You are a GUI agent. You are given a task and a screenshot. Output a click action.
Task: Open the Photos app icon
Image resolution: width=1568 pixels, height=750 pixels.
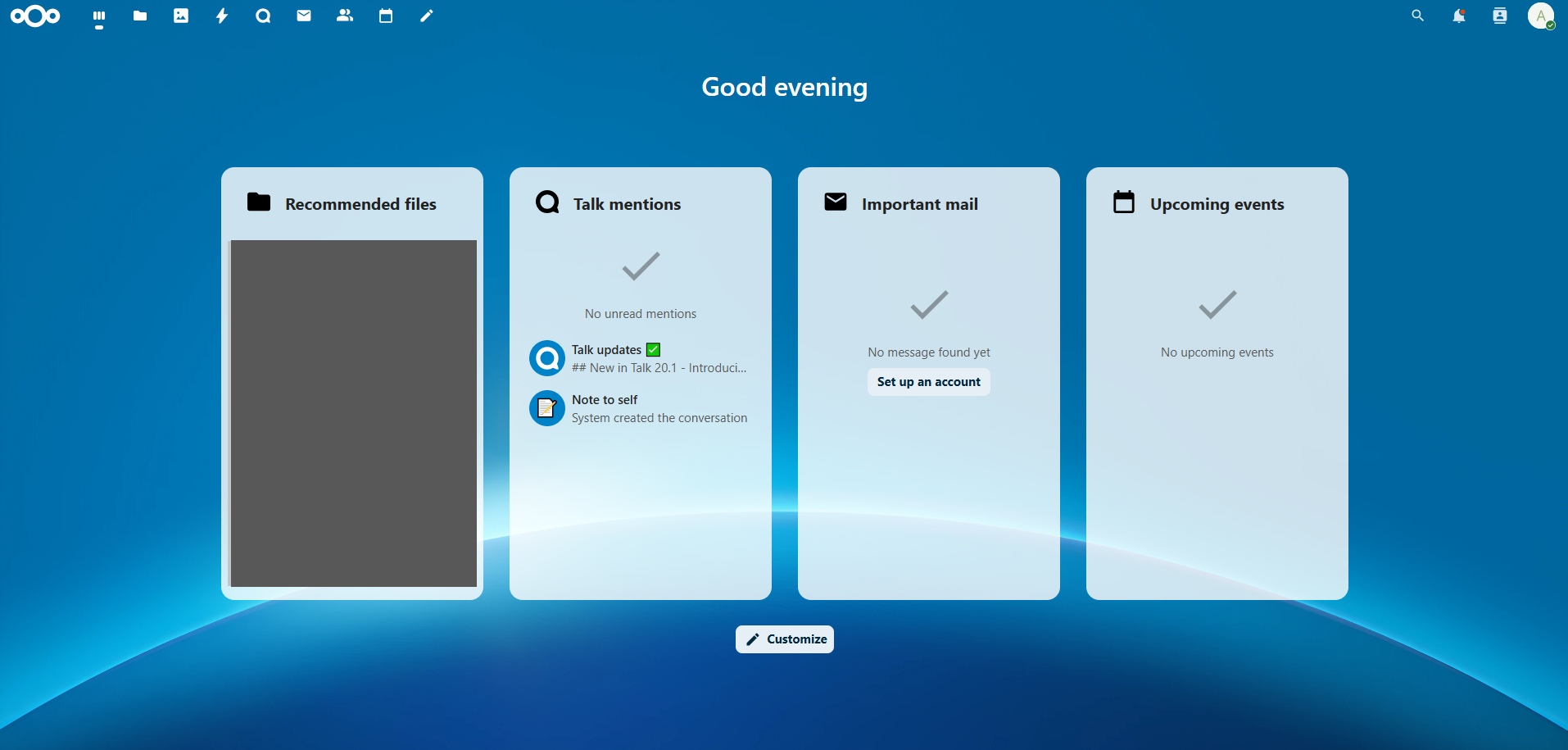180,16
